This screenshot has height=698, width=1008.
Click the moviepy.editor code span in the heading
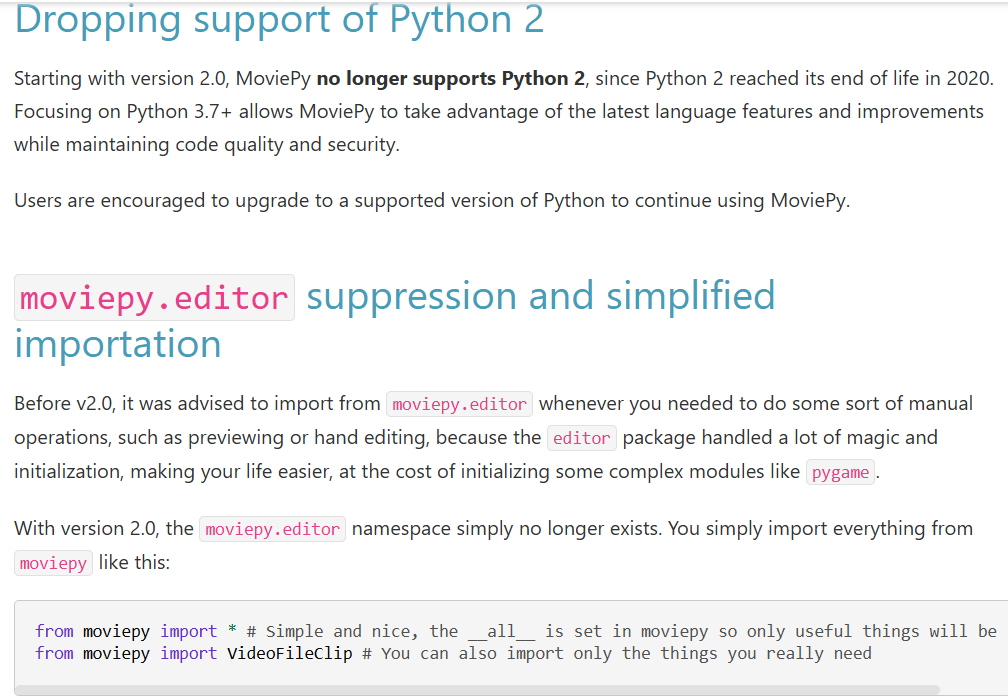pyautogui.click(x=153, y=296)
